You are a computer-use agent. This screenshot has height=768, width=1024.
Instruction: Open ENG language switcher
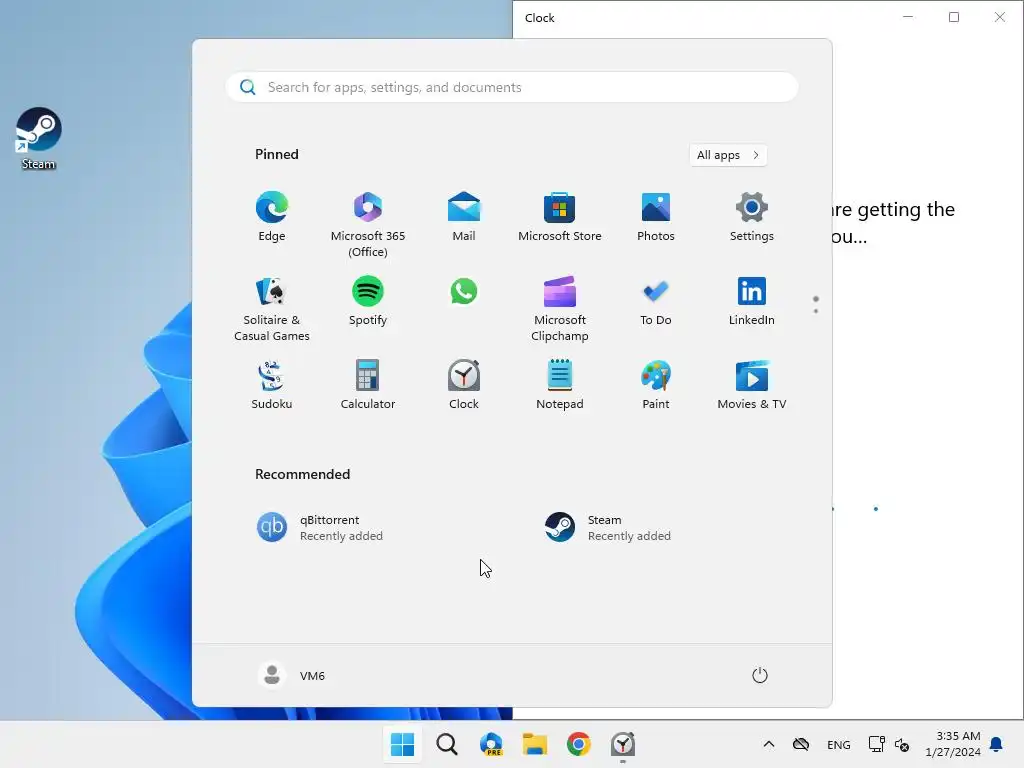(839, 744)
